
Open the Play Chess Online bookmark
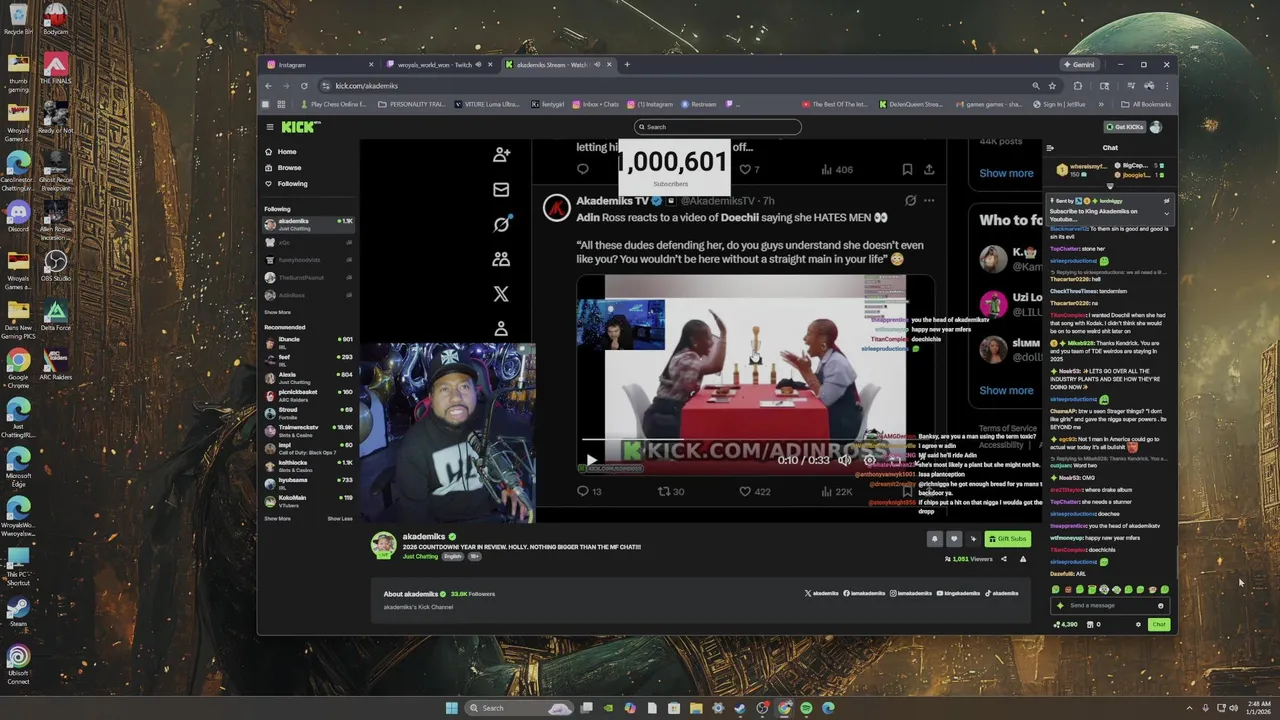click(x=333, y=104)
